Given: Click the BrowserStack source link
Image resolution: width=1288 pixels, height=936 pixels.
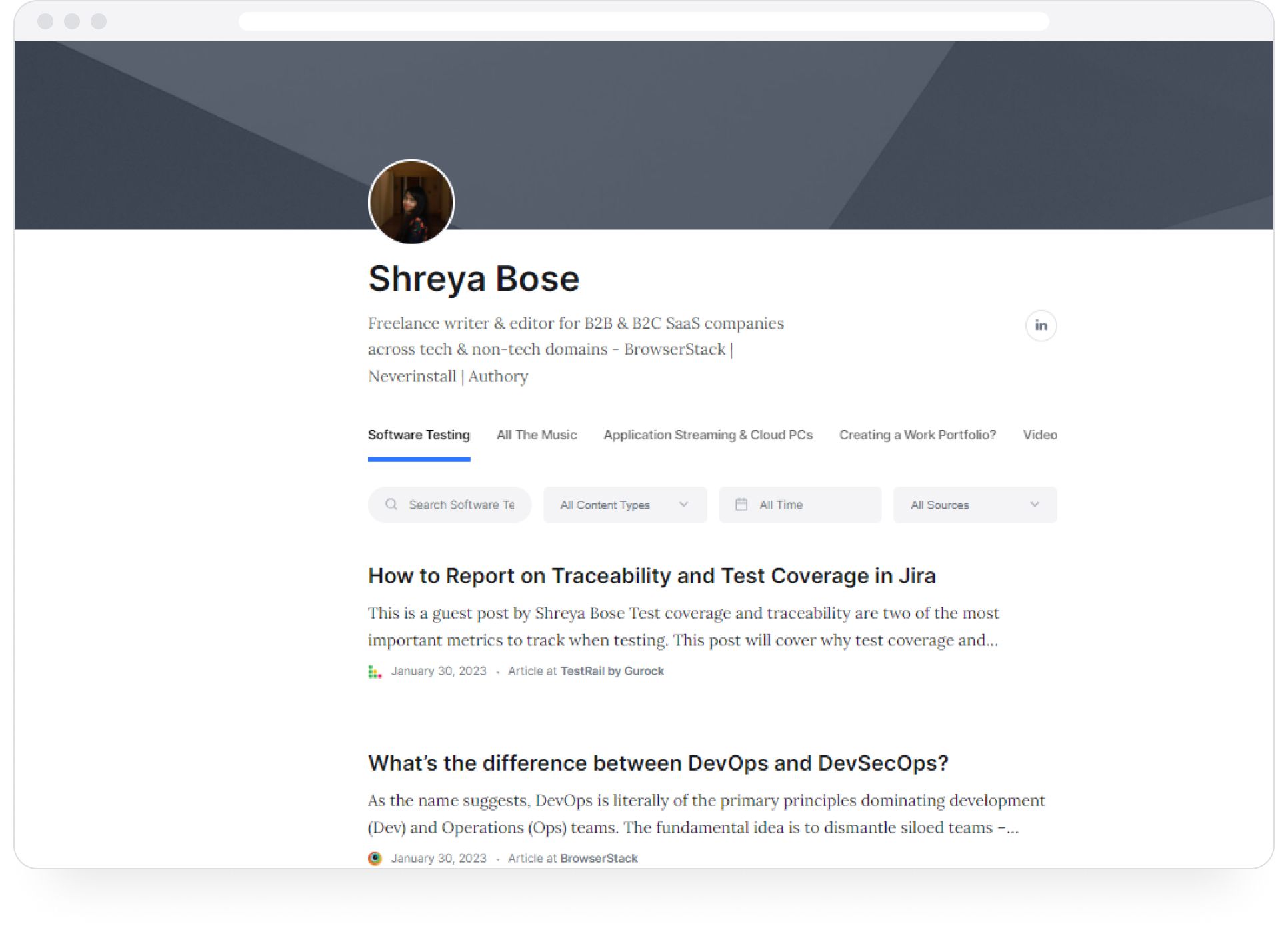Looking at the screenshot, I should click(x=599, y=859).
